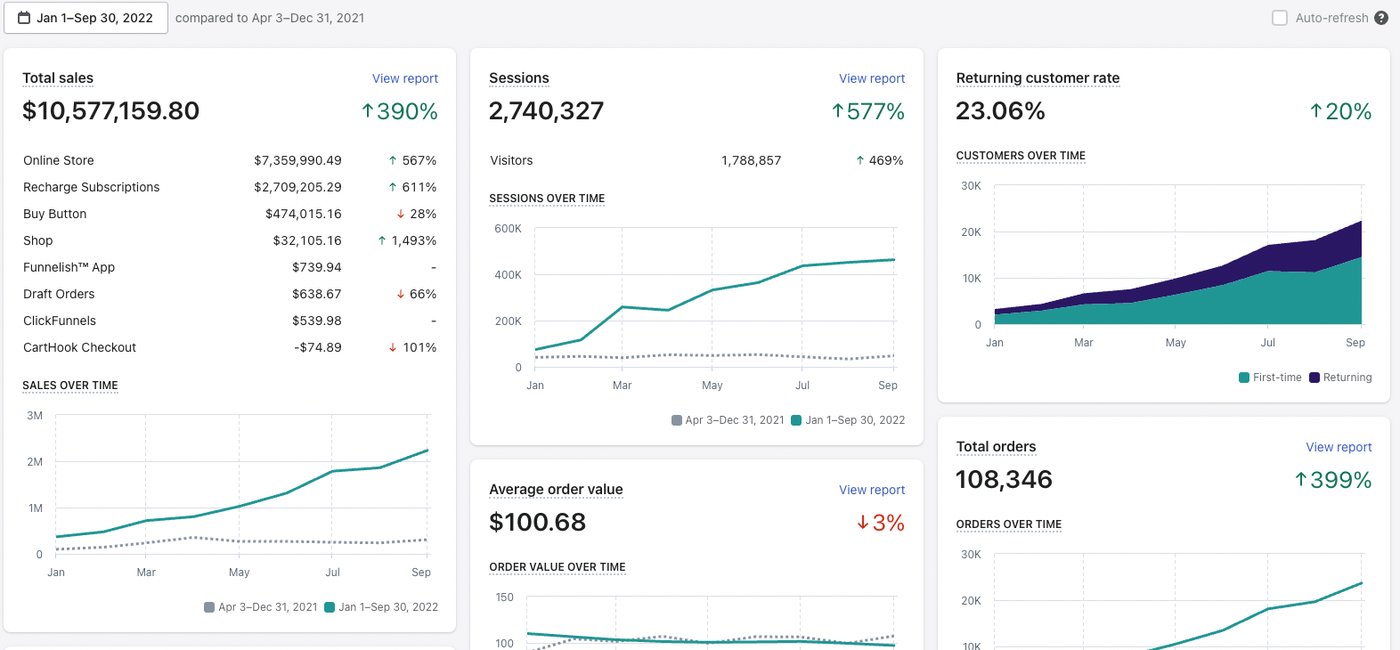
Task: Click the Apr 3–Dec 31, 2021 sessions legend swatch
Action: point(677,420)
